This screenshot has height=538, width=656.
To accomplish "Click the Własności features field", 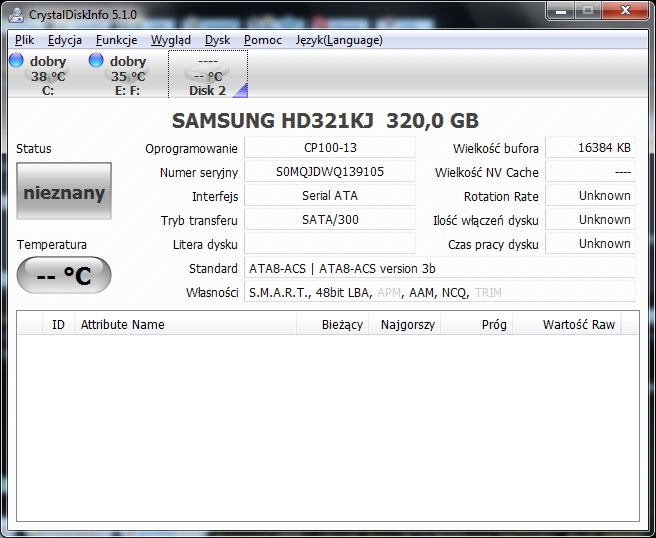I will tap(440, 292).
